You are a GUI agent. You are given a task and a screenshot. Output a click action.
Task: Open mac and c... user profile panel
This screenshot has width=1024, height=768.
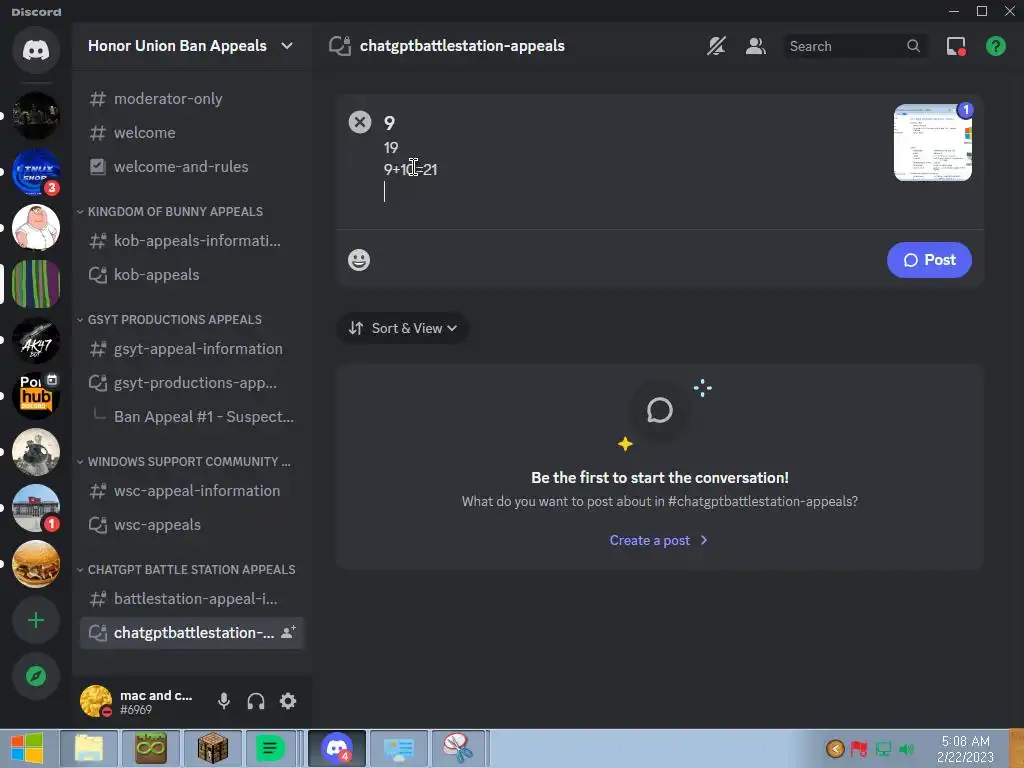click(x=139, y=701)
